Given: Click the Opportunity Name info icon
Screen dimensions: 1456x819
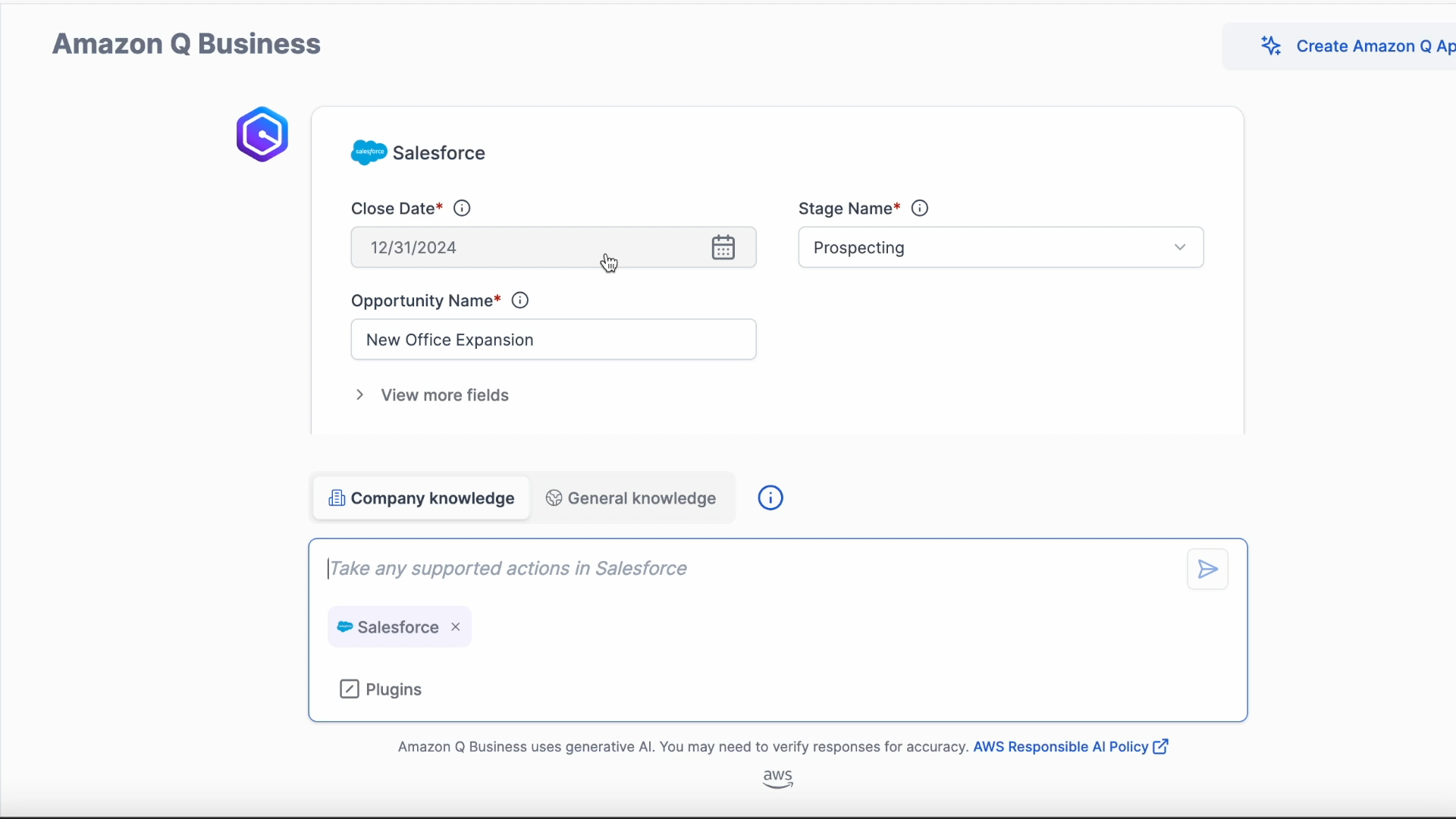Looking at the screenshot, I should 520,300.
